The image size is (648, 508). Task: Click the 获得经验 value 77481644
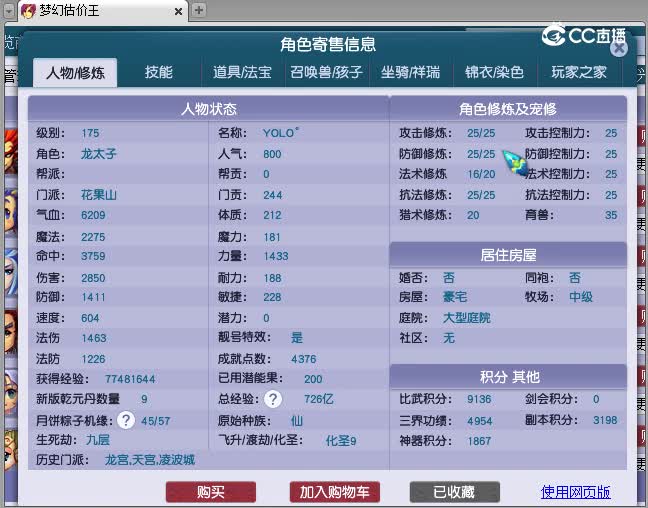coord(130,379)
